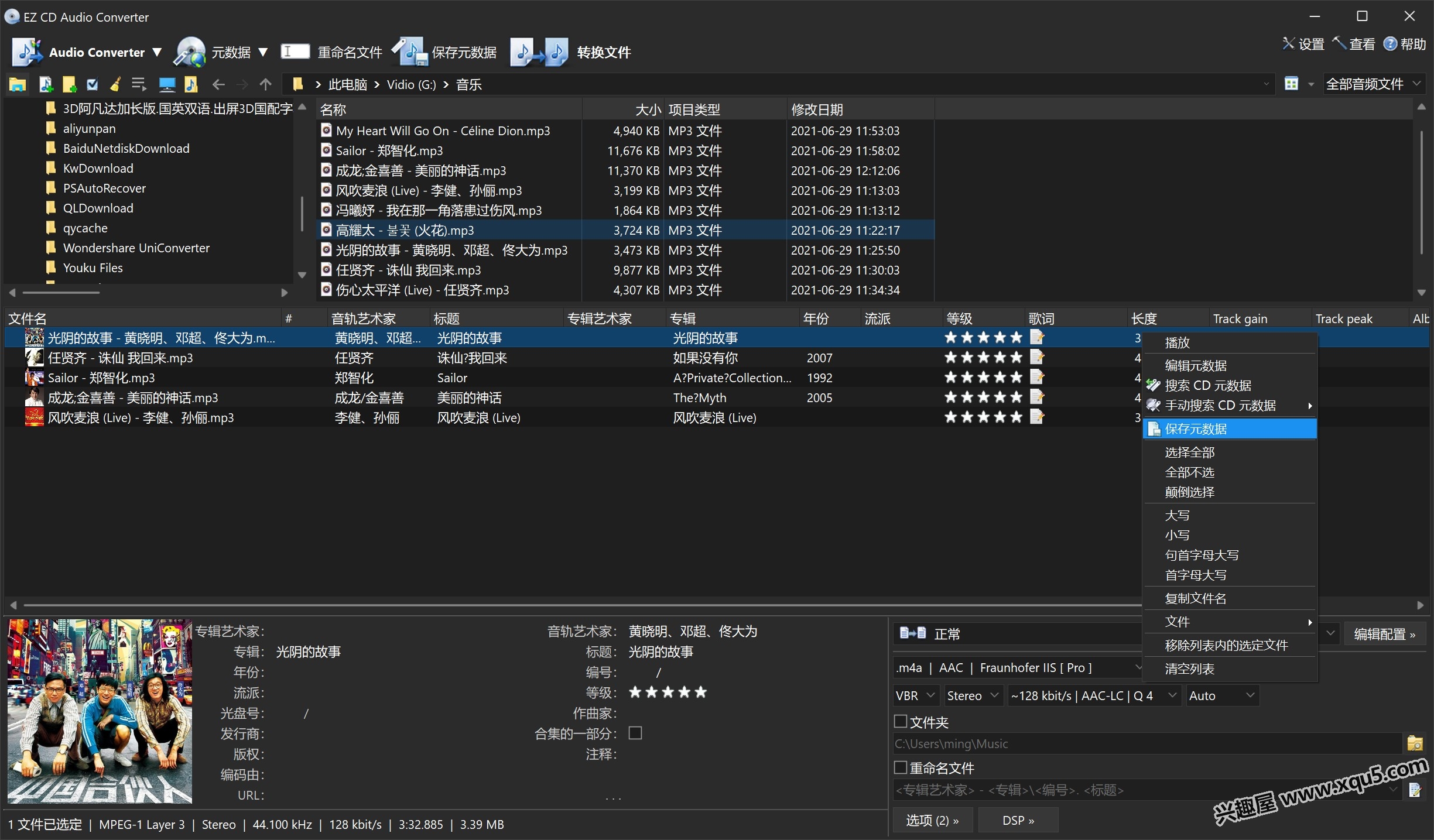Viewport: 1434px width, 840px height.
Task: Open the ~128 kbit/s AAC-LC quality dropdown
Action: [1093, 695]
